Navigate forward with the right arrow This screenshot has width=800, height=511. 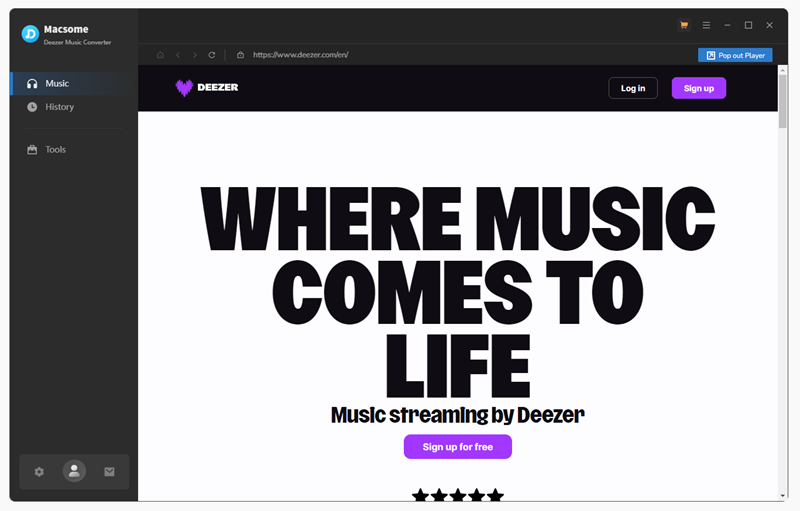194,55
